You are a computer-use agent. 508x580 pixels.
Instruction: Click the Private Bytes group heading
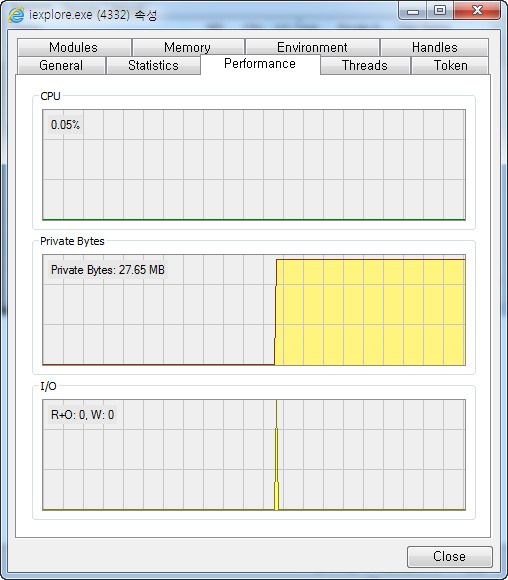[x=72, y=241]
